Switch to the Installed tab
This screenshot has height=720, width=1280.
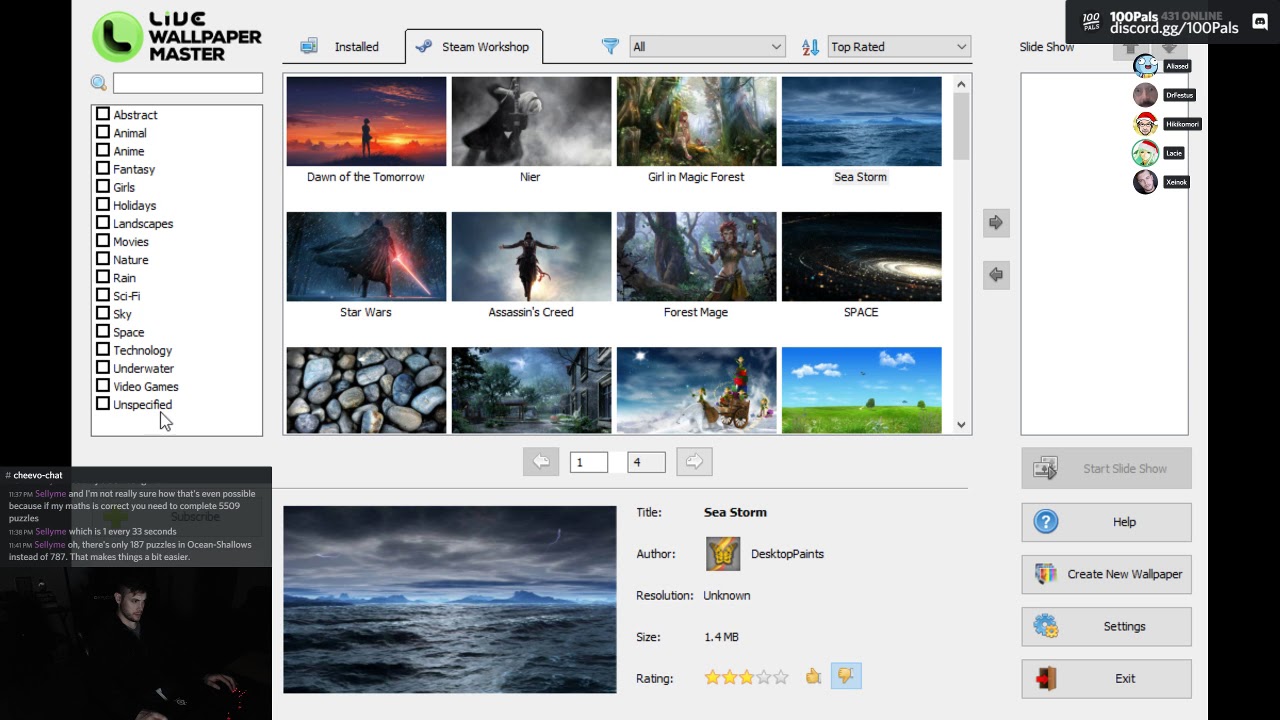(x=341, y=47)
